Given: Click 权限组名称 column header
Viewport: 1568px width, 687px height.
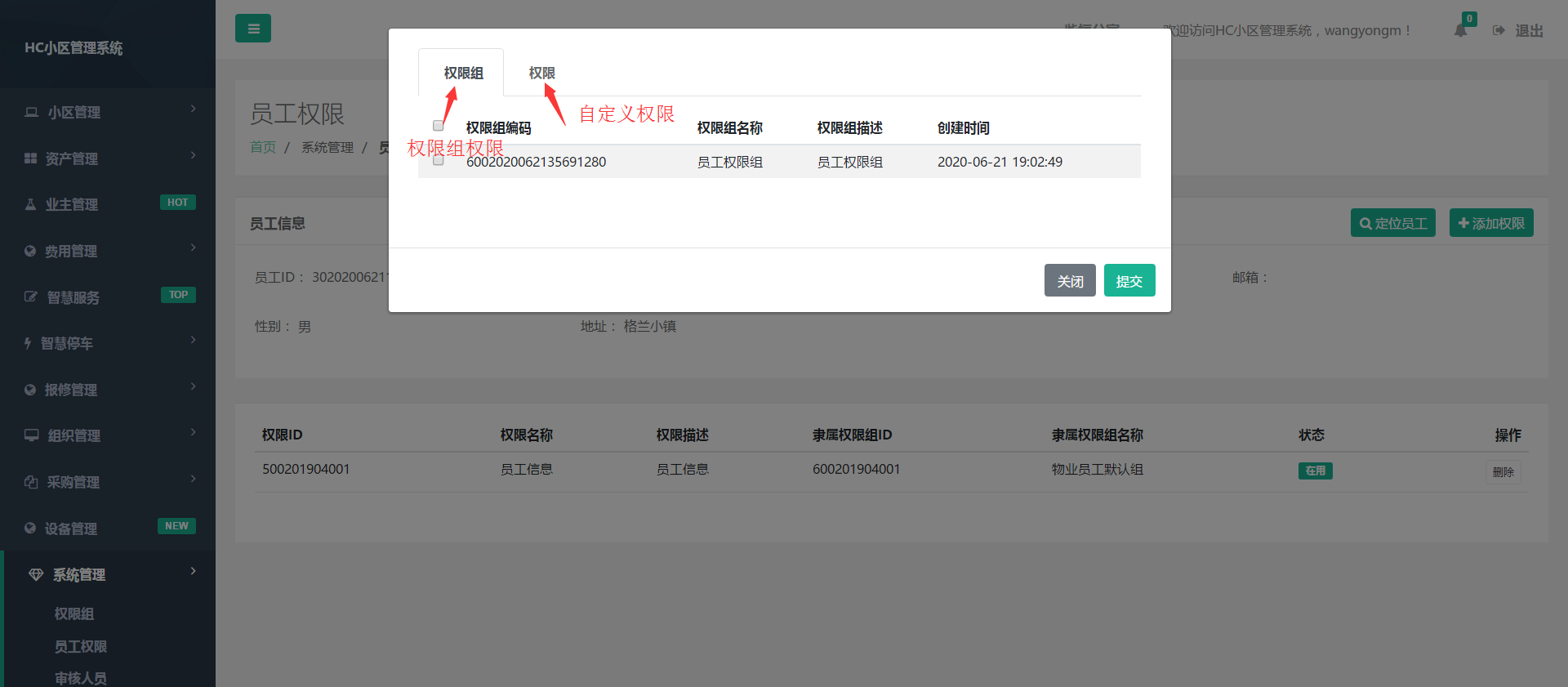Looking at the screenshot, I should coord(730,127).
